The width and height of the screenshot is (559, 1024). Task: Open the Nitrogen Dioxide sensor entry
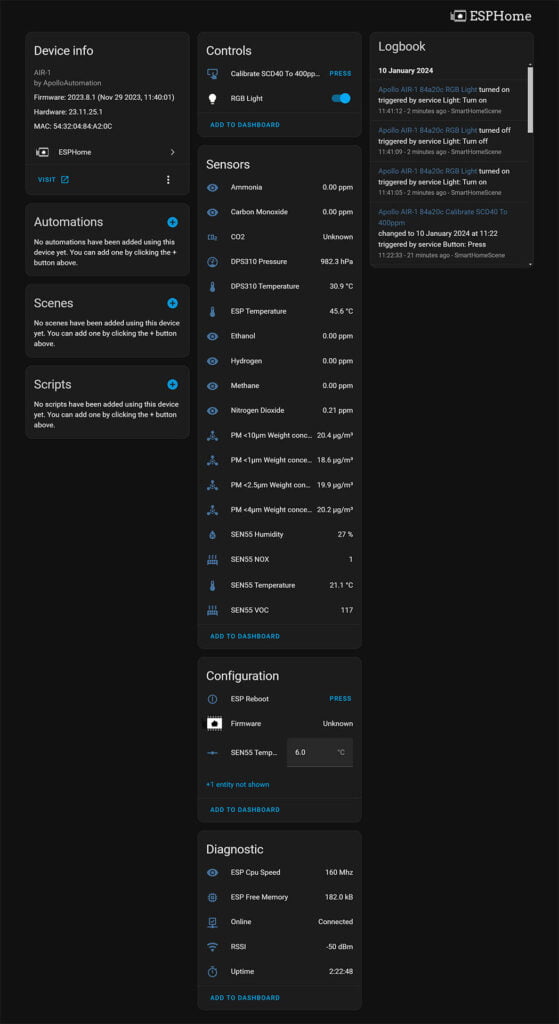(280, 410)
